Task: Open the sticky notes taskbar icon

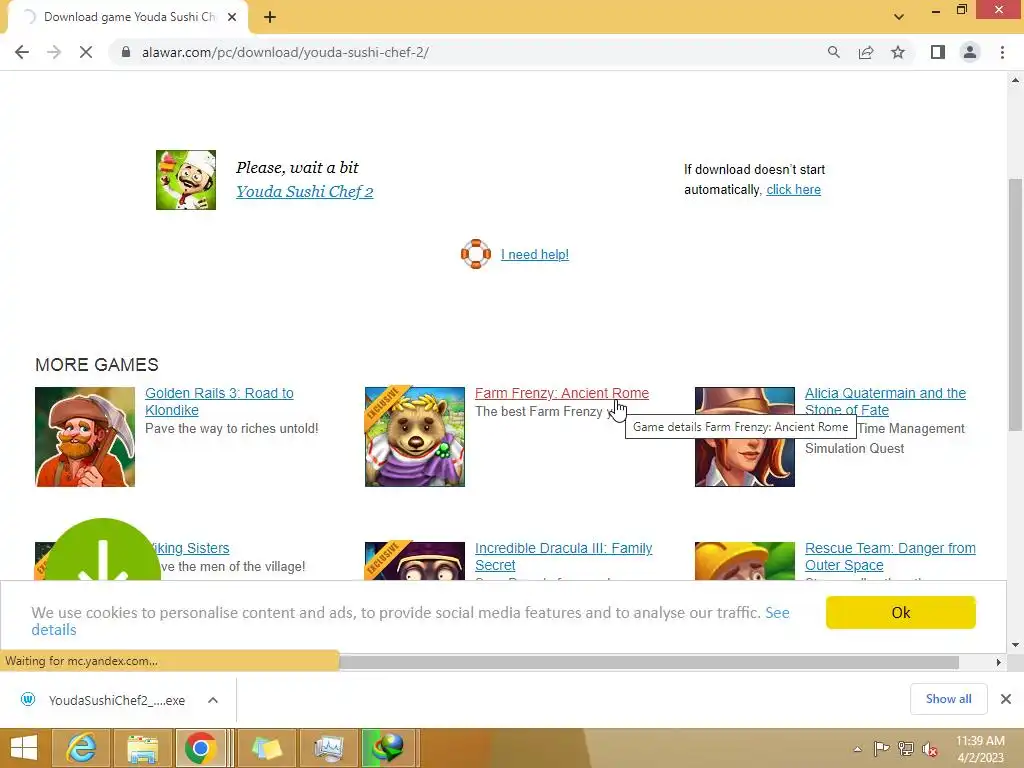Action: [x=266, y=748]
